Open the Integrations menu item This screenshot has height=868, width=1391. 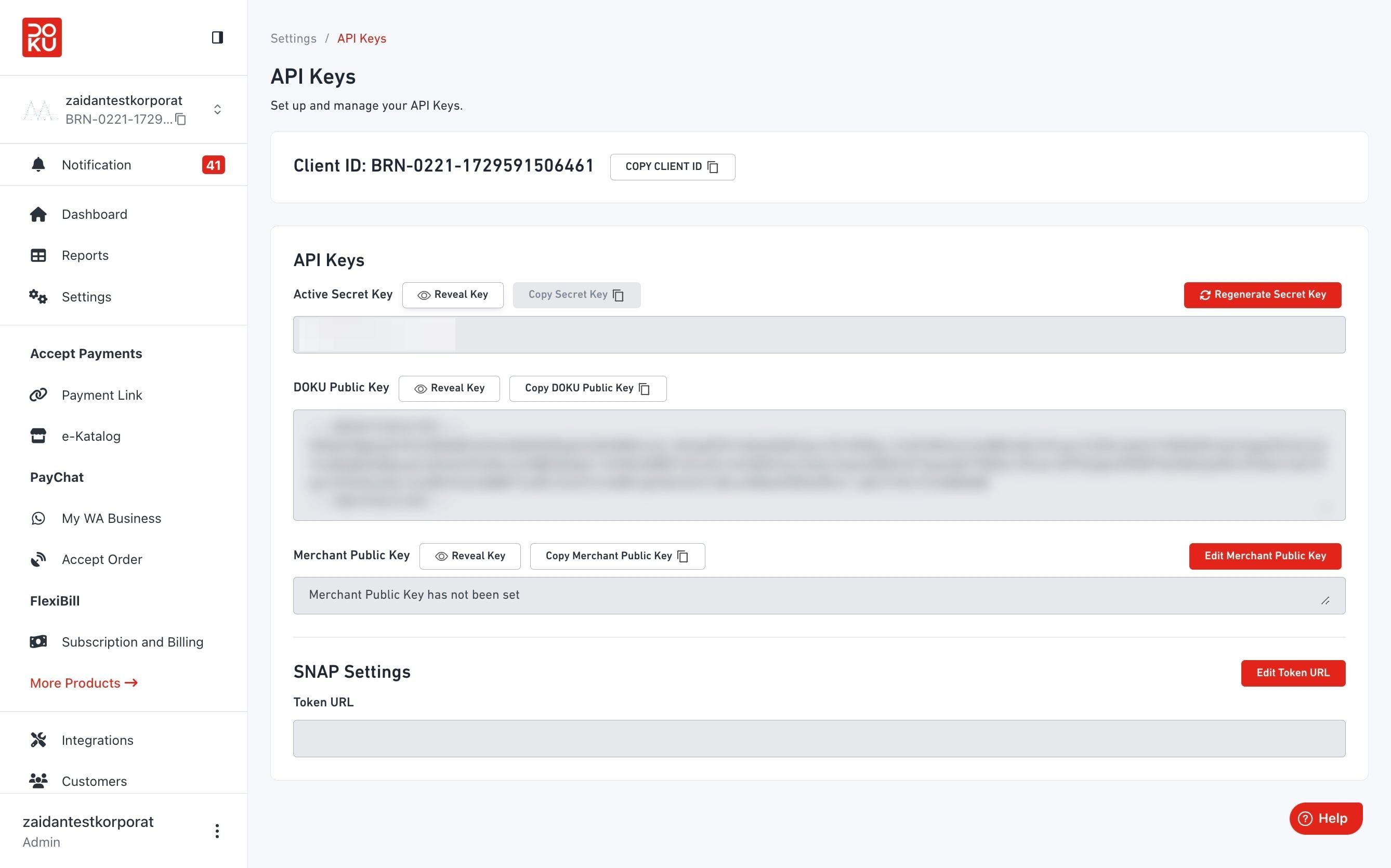[98, 740]
